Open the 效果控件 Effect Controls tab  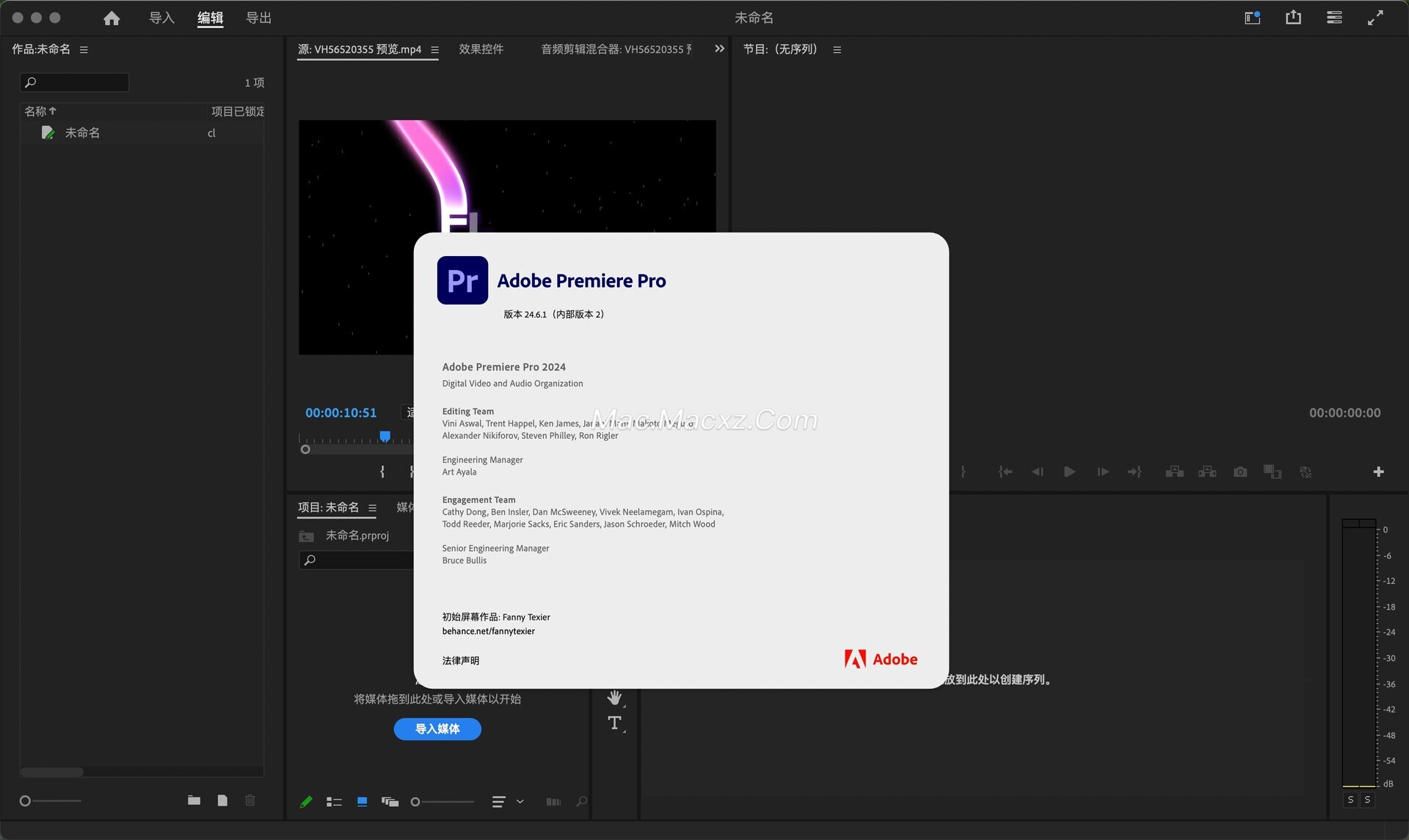point(481,49)
